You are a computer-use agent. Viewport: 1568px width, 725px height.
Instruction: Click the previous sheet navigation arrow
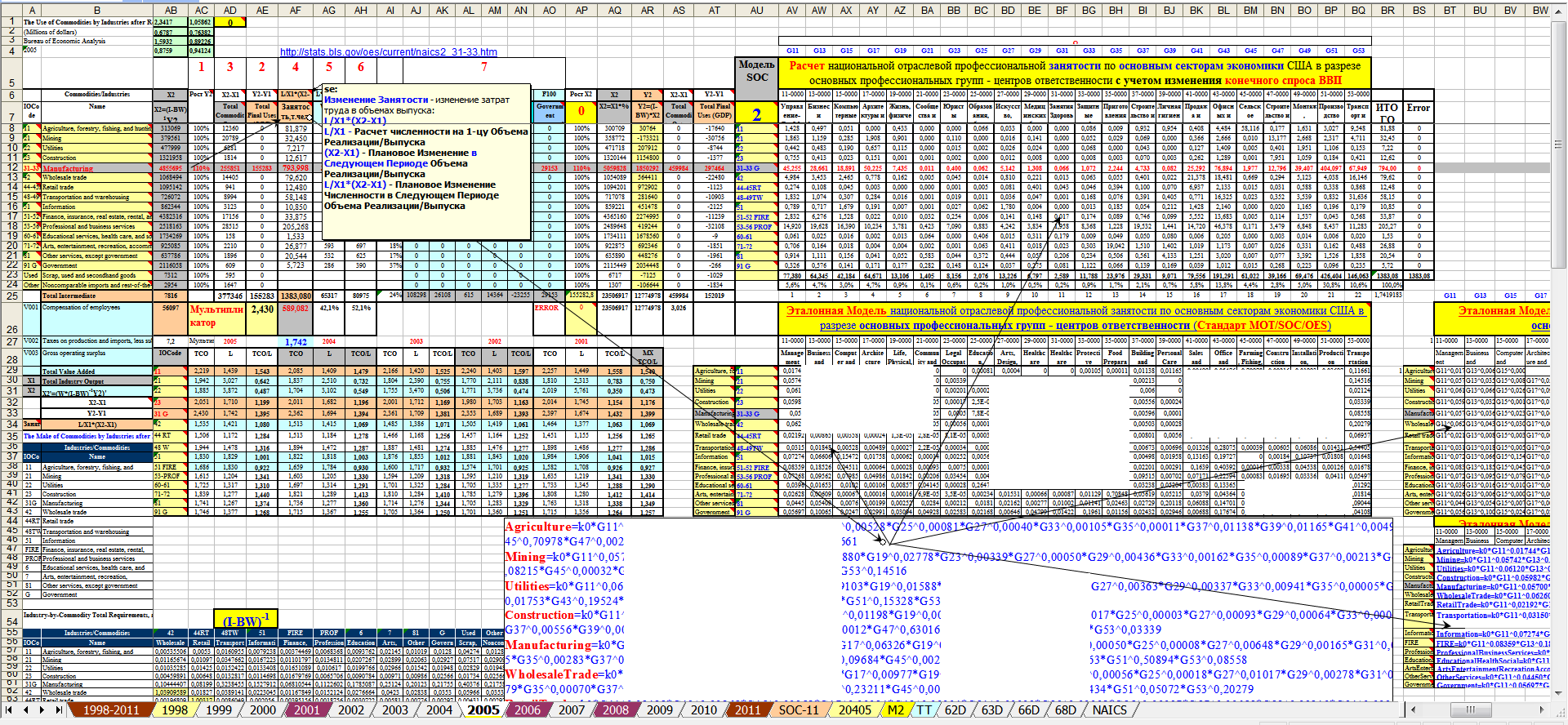coord(26,710)
